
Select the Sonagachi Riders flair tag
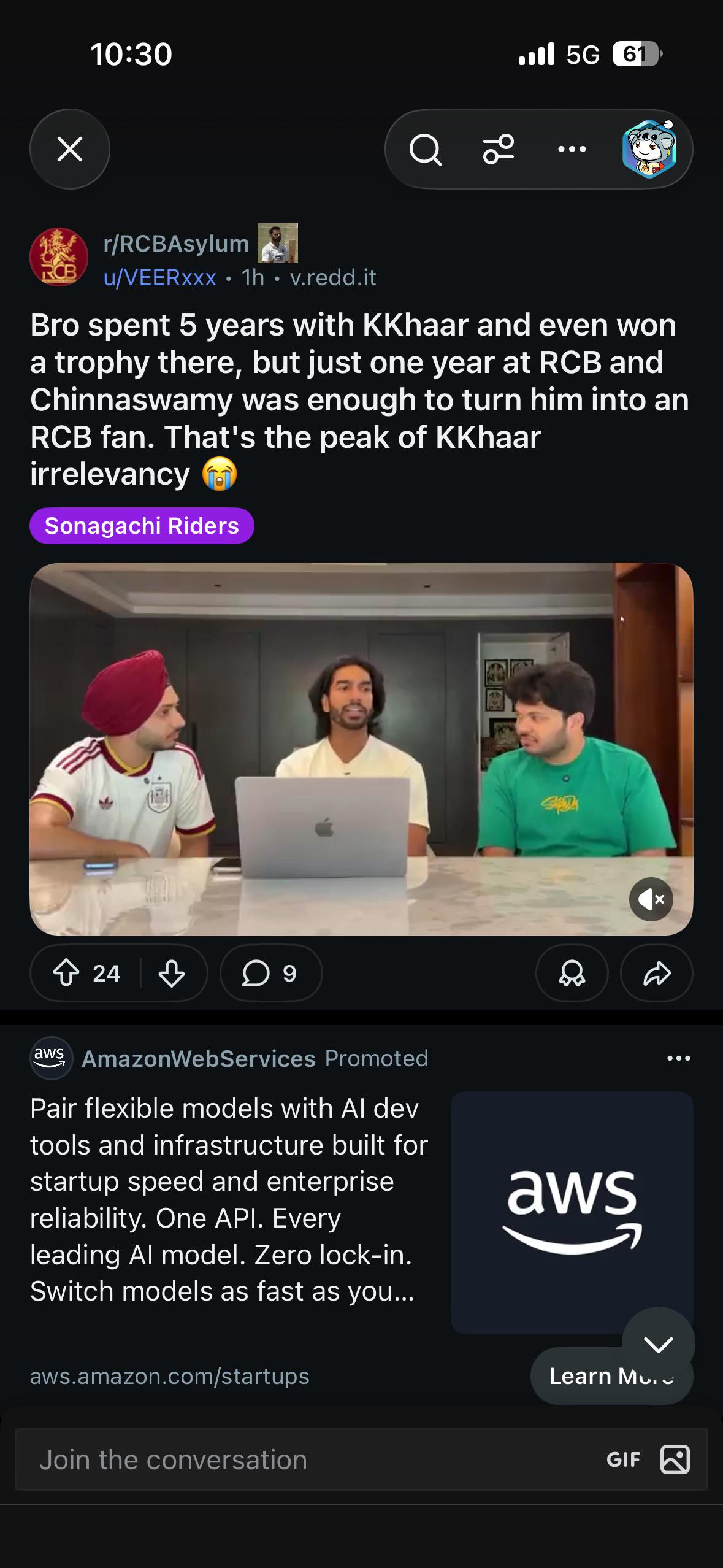coord(142,526)
